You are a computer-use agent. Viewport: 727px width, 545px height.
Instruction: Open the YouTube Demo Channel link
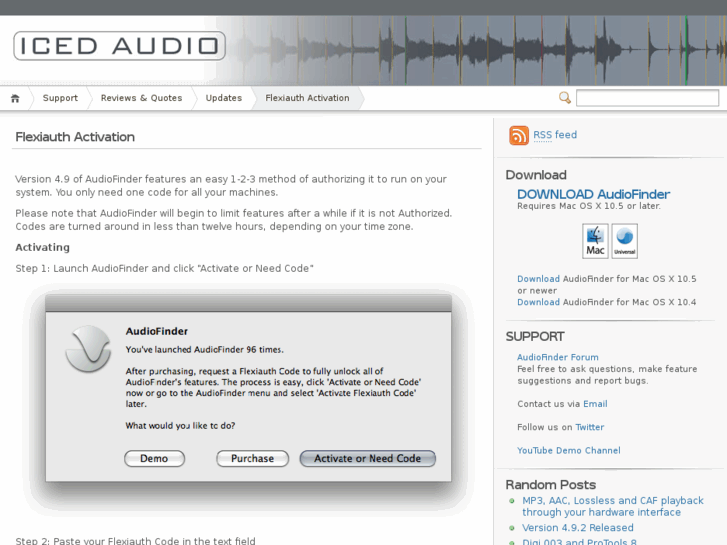click(x=569, y=450)
